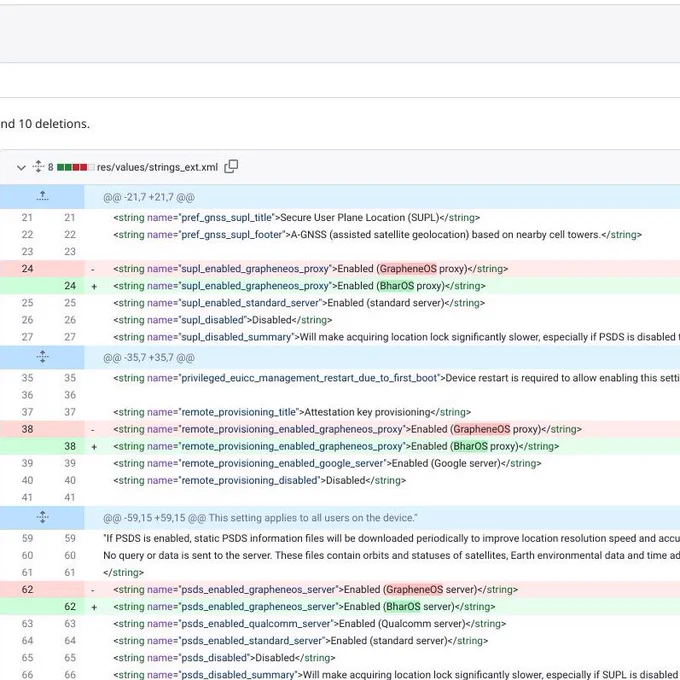Click the psds_disabled string line 65

coord(224,658)
